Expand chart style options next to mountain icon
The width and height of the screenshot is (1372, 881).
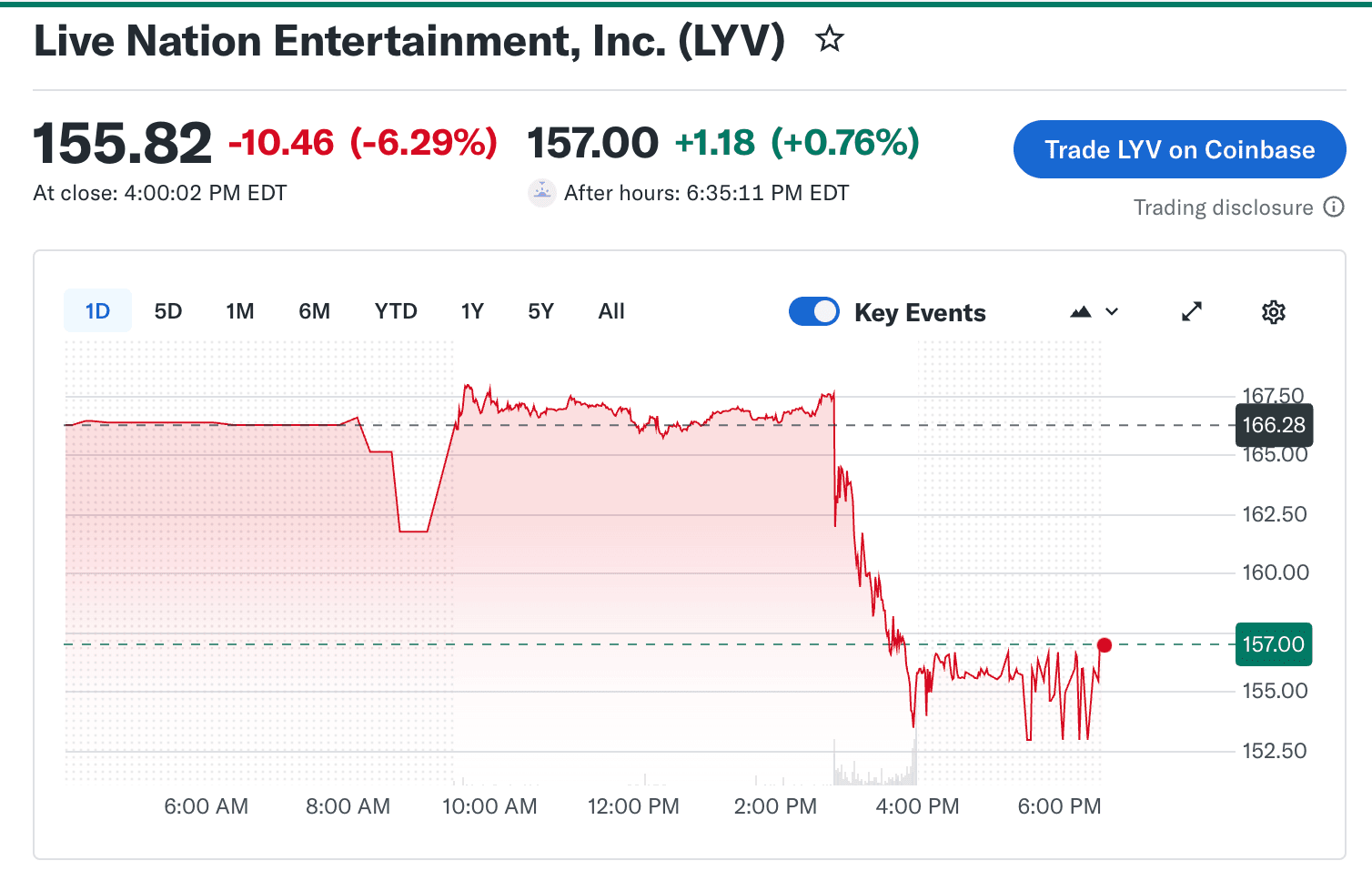pyautogui.click(x=1112, y=311)
